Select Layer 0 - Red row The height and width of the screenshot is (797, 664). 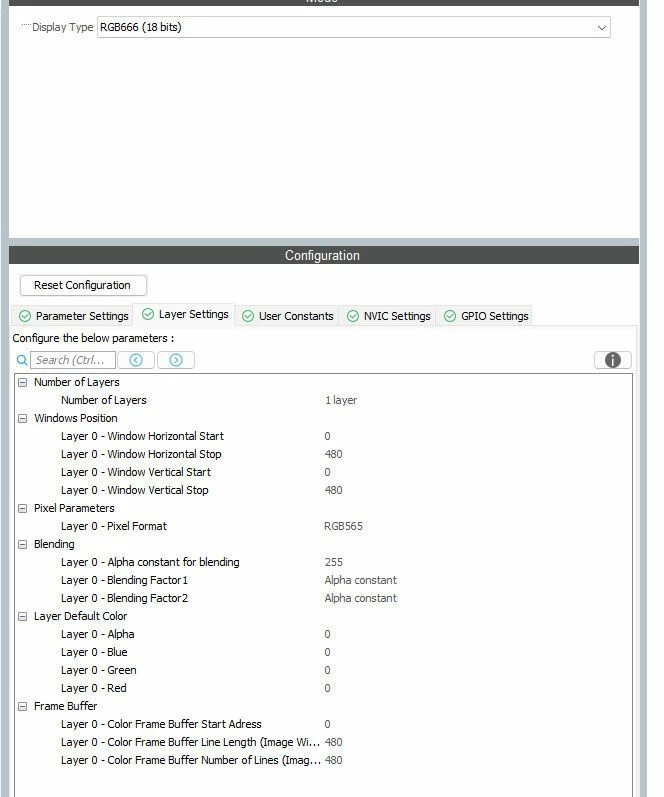tap(323, 688)
